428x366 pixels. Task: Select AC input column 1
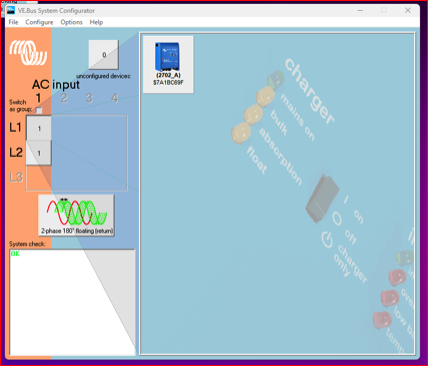click(x=39, y=98)
